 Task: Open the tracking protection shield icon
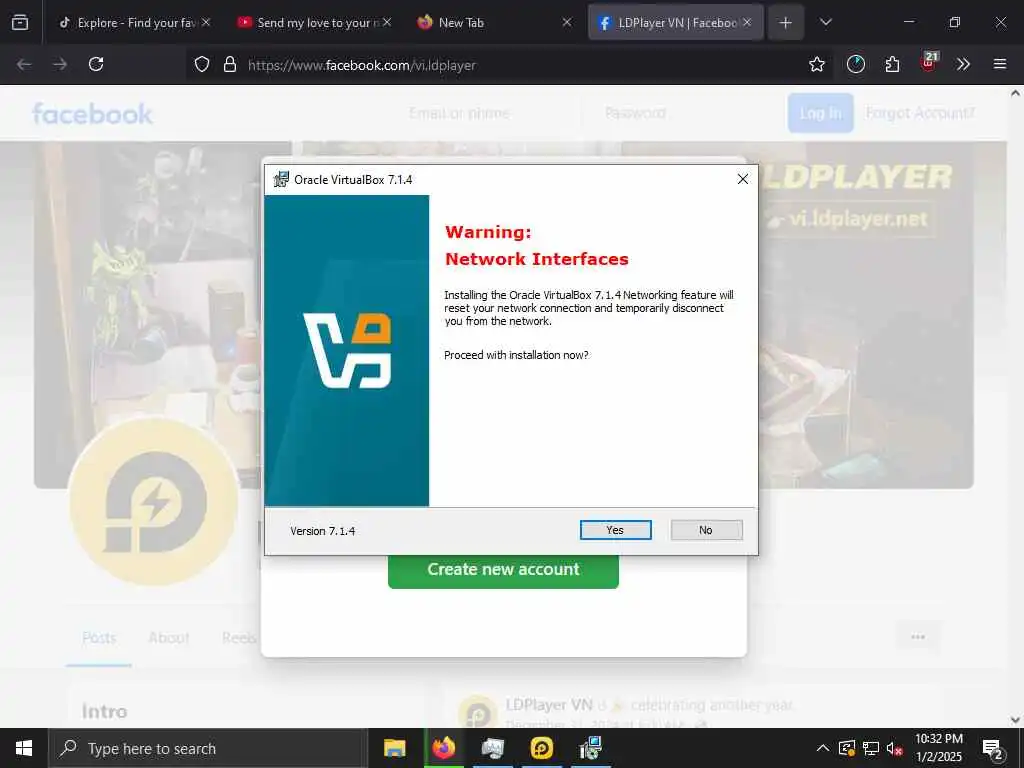click(x=202, y=64)
